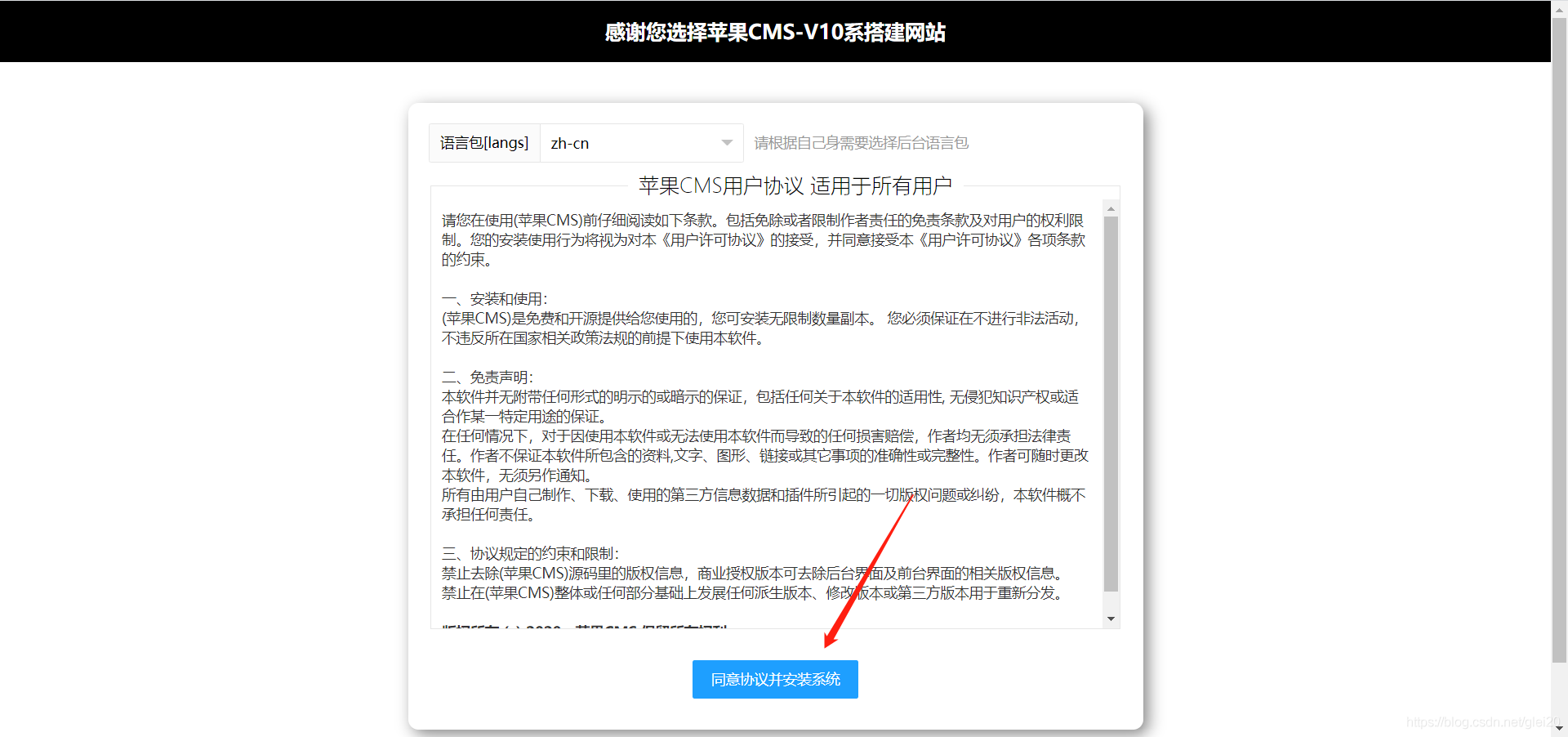Click the line starting 禁止去除(苹果CMS)源码里的版权信息
The height and width of the screenshot is (737, 1568).
(751, 574)
